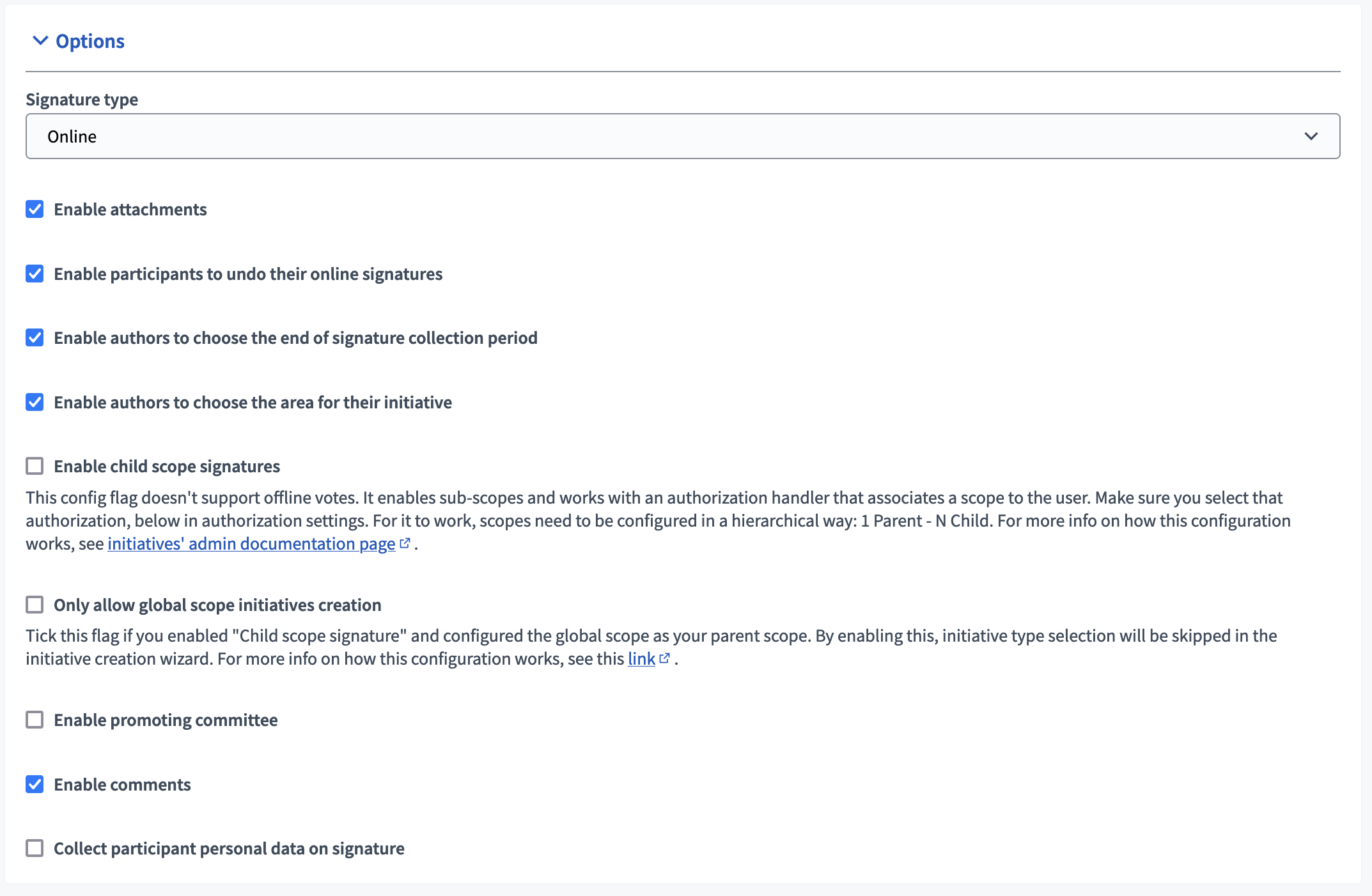1372x896 pixels.
Task: Enable child scope signatures checkbox
Action: 35,466
